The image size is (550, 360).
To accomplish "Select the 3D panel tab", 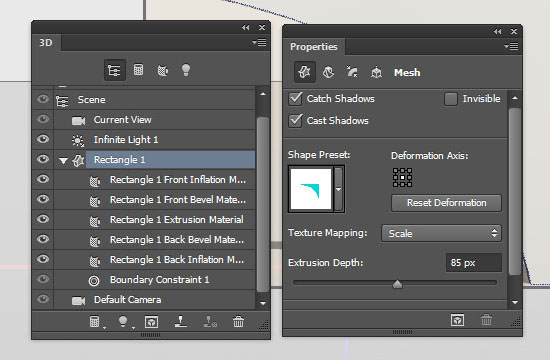I will [x=46, y=43].
